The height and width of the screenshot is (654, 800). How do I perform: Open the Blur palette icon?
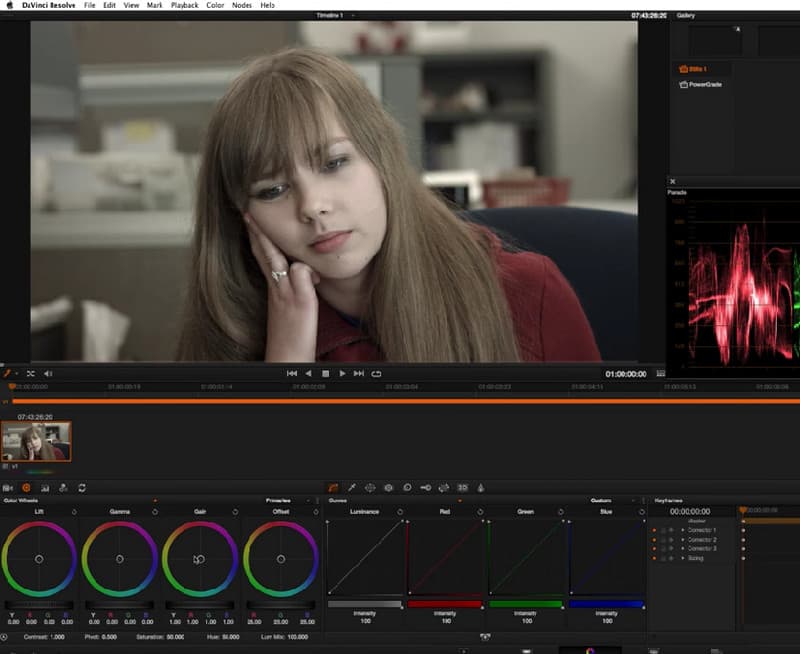(x=406, y=486)
